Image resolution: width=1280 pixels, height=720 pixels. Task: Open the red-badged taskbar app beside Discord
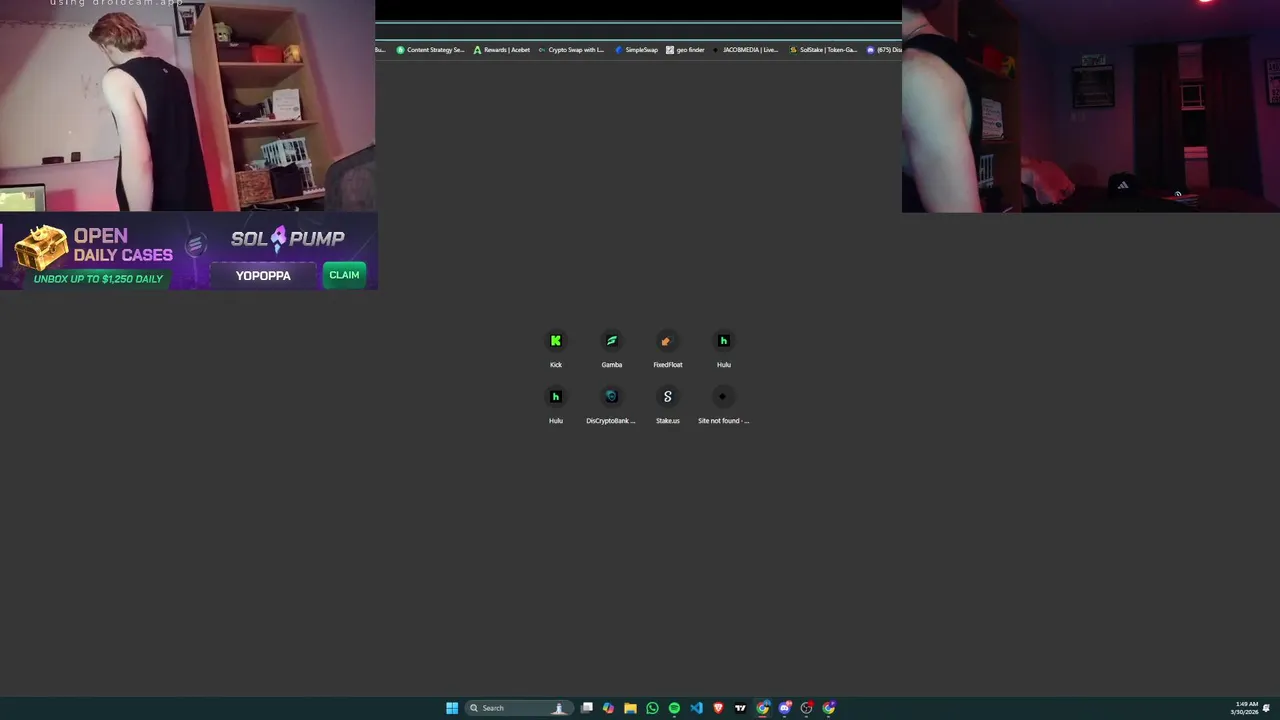pyautogui.click(x=807, y=708)
